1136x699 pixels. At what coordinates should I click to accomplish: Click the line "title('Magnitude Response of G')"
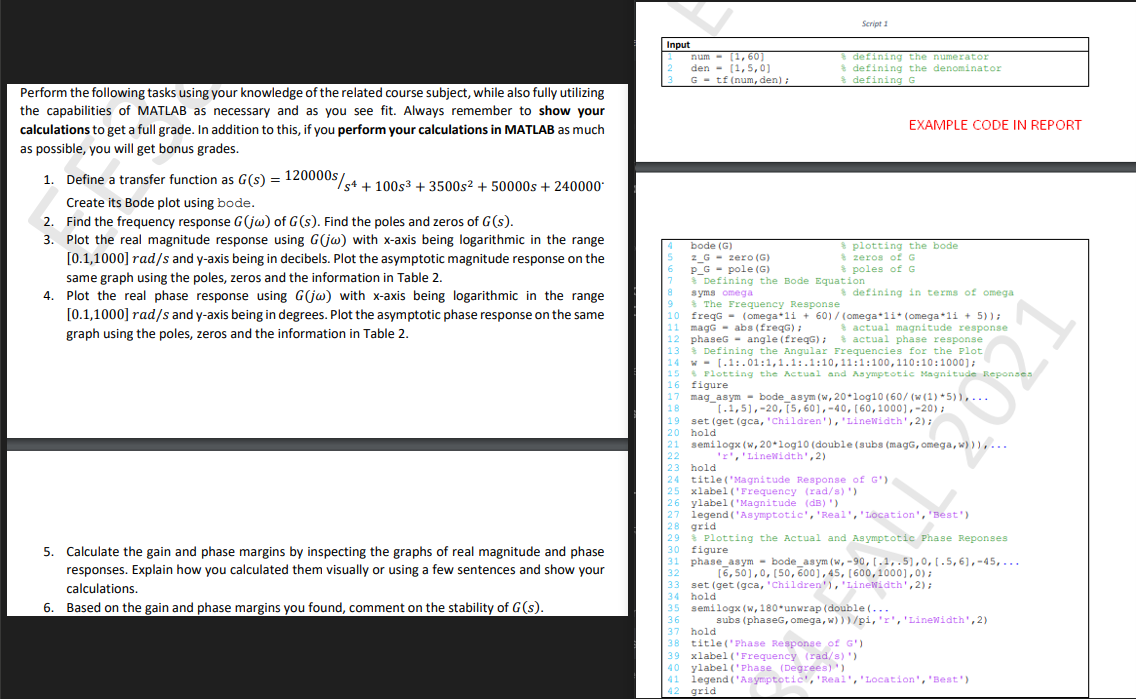pos(790,480)
